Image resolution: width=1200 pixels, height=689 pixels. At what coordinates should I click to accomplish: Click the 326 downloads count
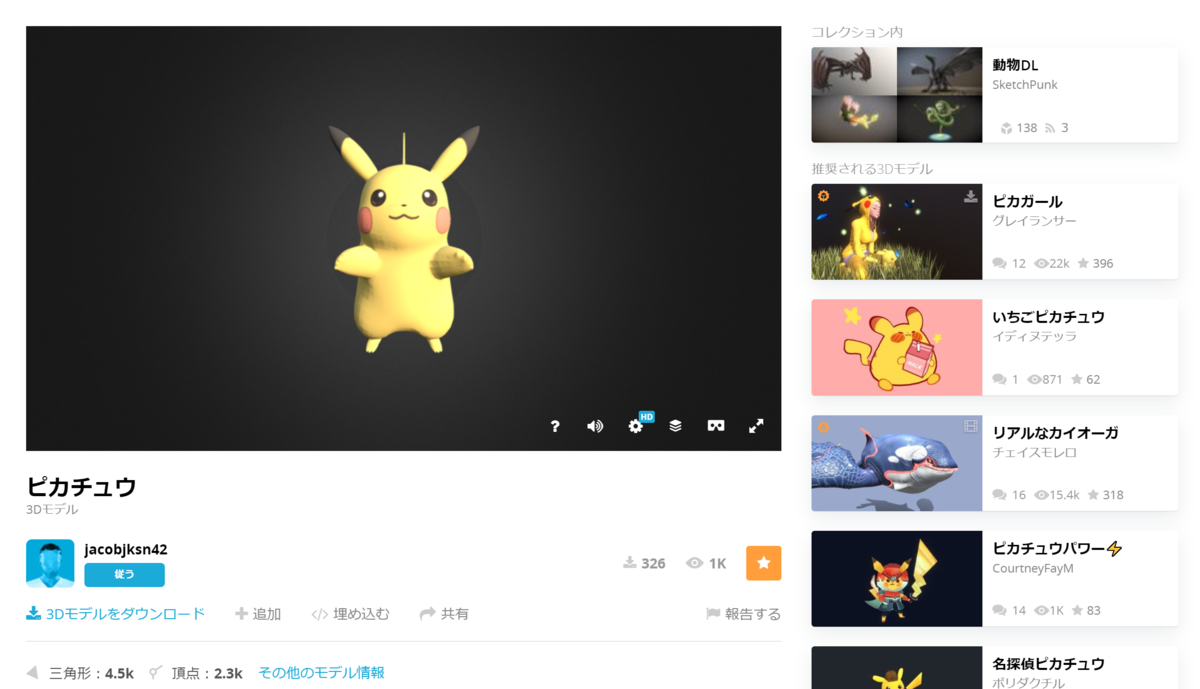click(x=644, y=563)
